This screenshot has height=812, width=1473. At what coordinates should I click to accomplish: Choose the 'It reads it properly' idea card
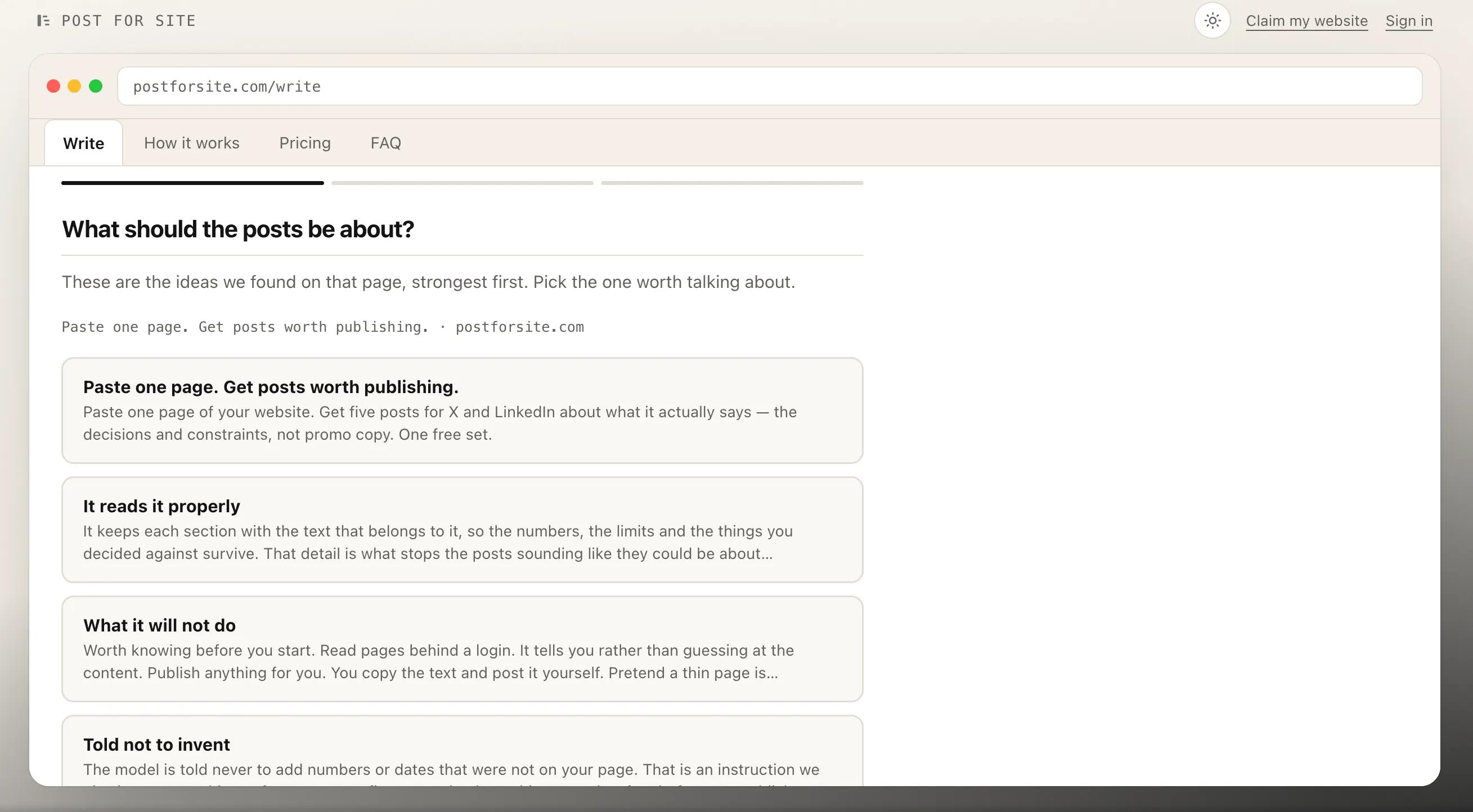(x=462, y=530)
